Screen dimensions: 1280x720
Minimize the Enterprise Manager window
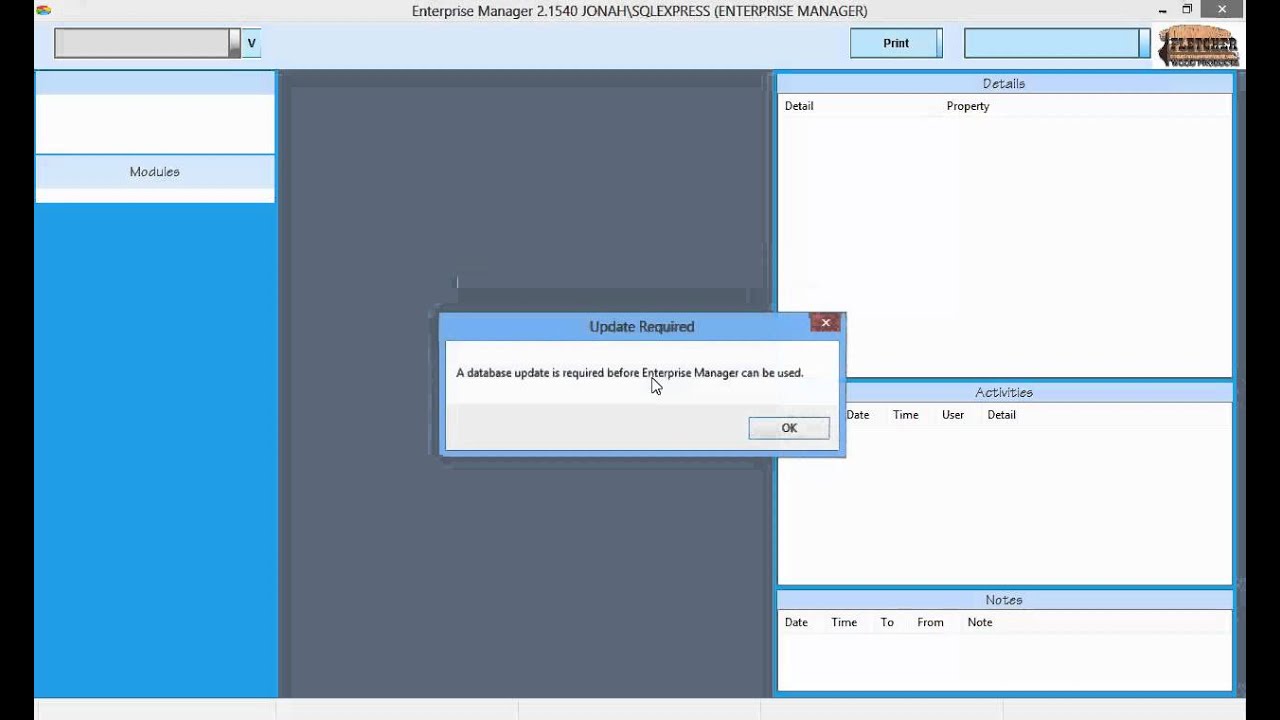pyautogui.click(x=1160, y=10)
